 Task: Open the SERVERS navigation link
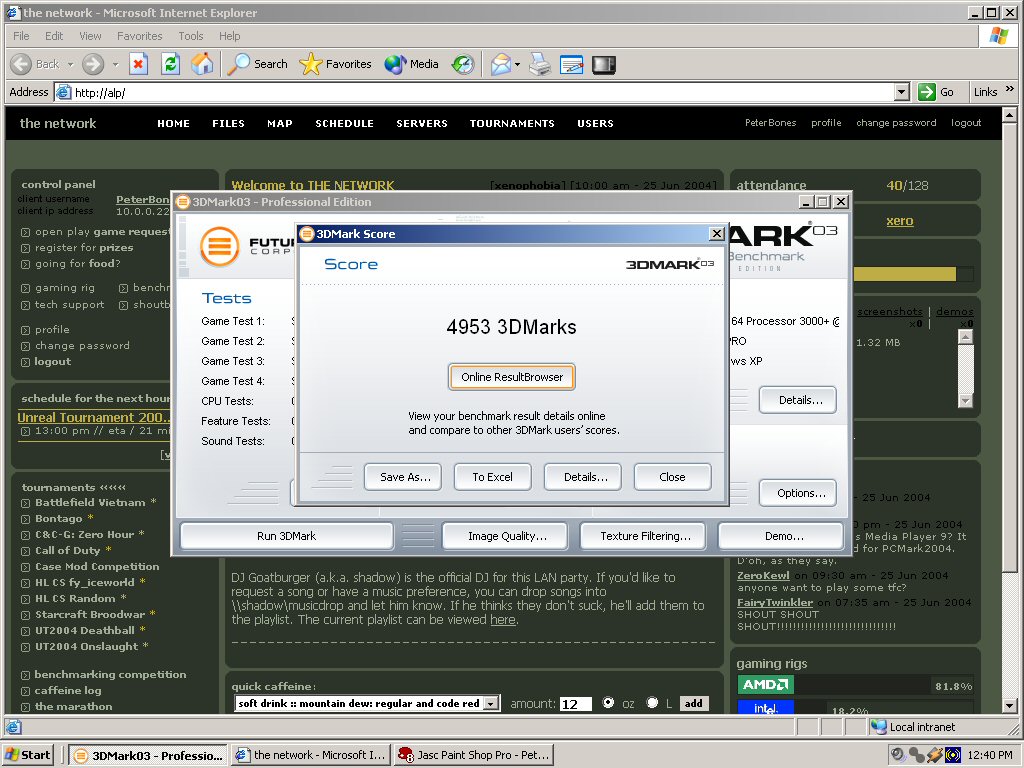pyautogui.click(x=422, y=123)
